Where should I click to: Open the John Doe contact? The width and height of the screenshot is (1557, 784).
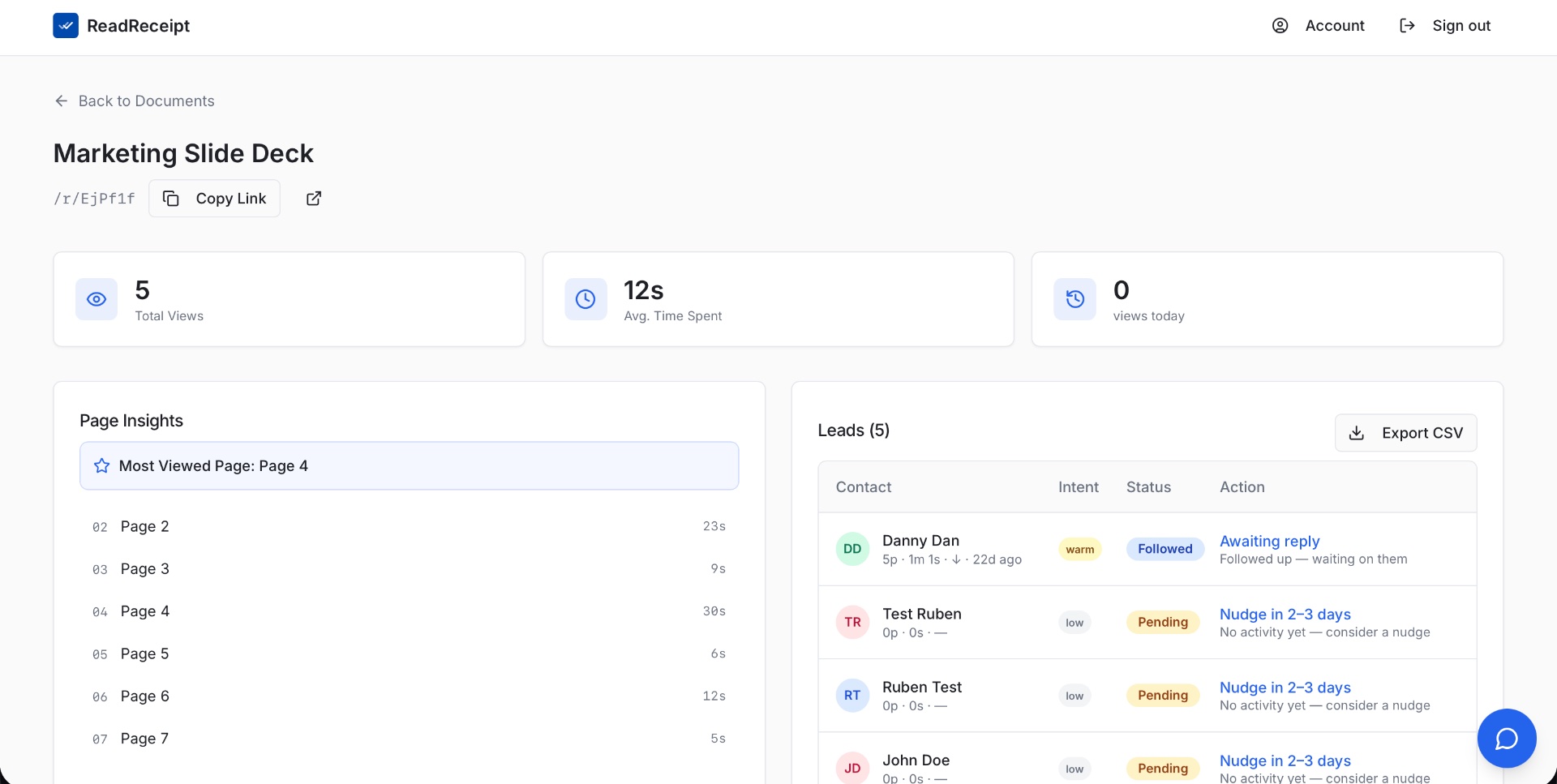pyautogui.click(x=916, y=760)
